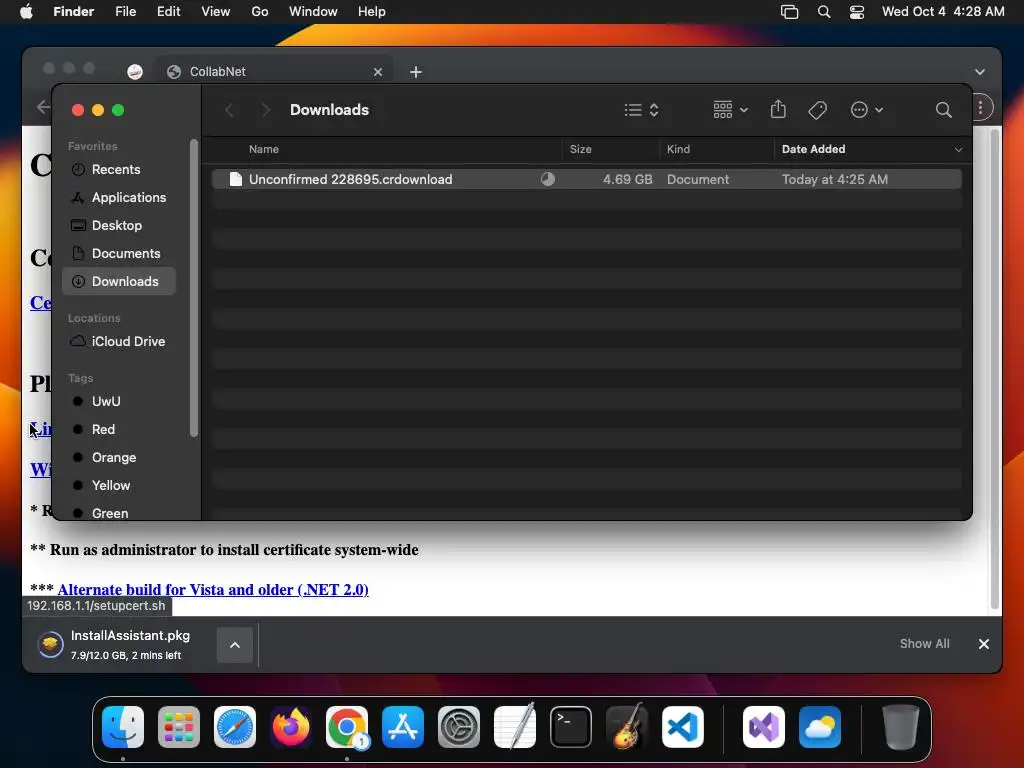1024x768 pixels.
Task: Sort by the Size column header
Action: pos(581,150)
